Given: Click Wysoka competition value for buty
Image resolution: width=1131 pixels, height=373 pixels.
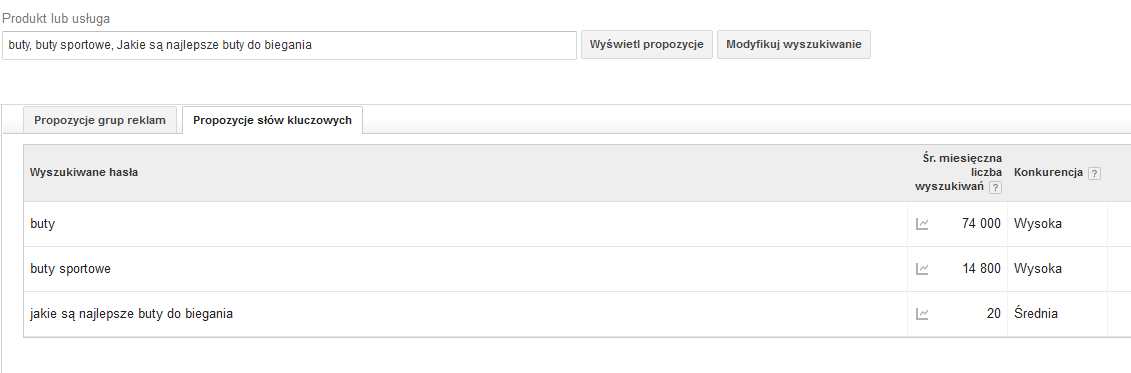Looking at the screenshot, I should point(1037,224).
